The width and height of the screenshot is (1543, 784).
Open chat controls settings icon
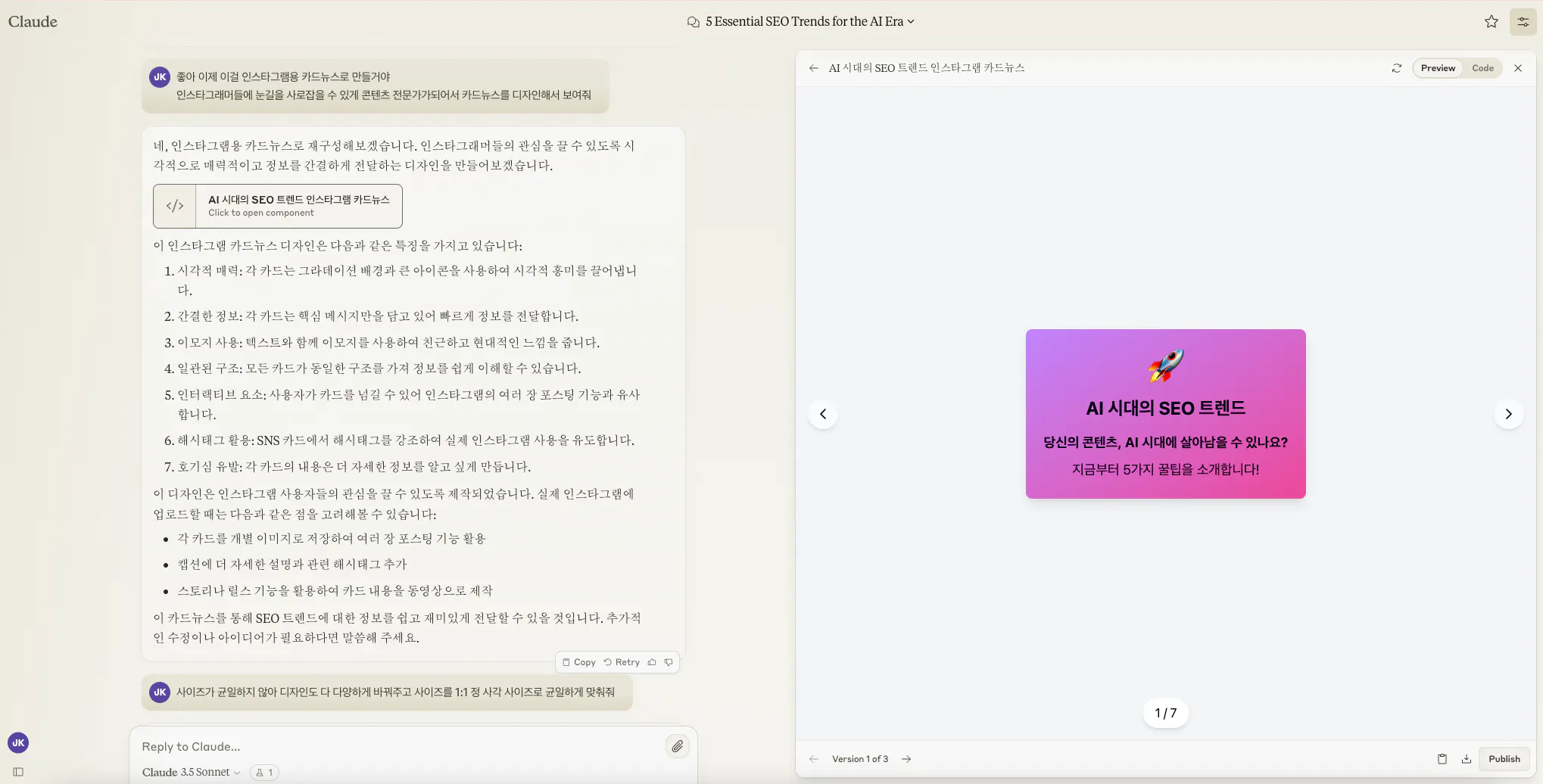(x=1523, y=22)
